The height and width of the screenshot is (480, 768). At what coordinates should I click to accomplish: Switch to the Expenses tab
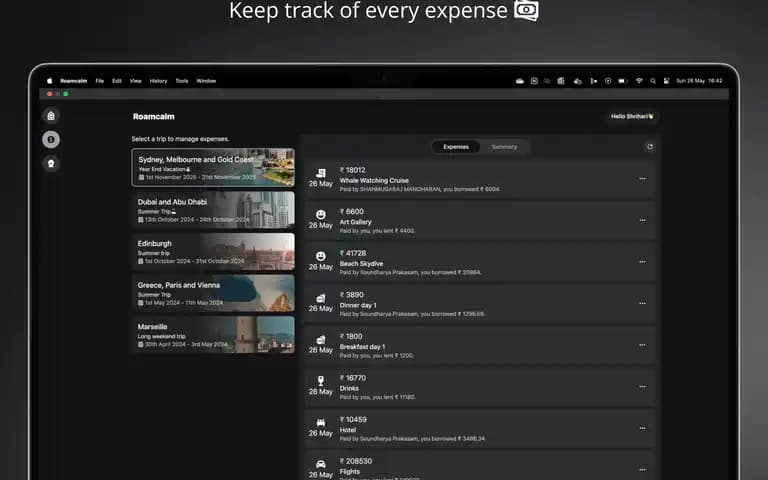[456, 147]
